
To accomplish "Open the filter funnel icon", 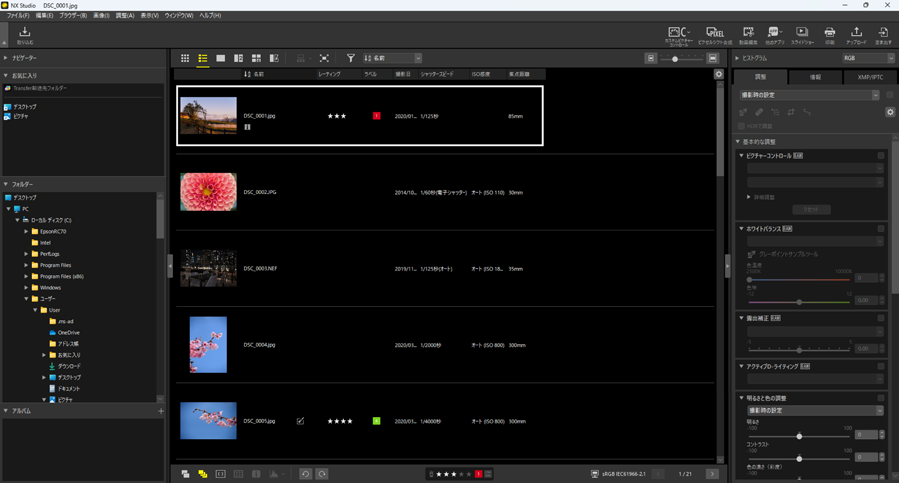I will coord(350,59).
